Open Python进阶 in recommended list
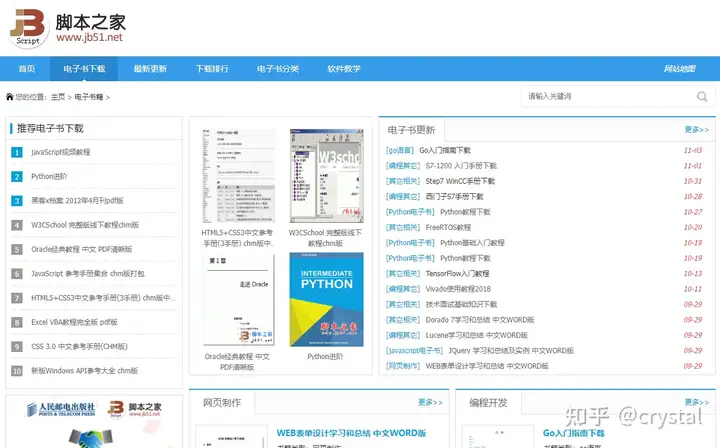720x448 pixels. pos(49,176)
